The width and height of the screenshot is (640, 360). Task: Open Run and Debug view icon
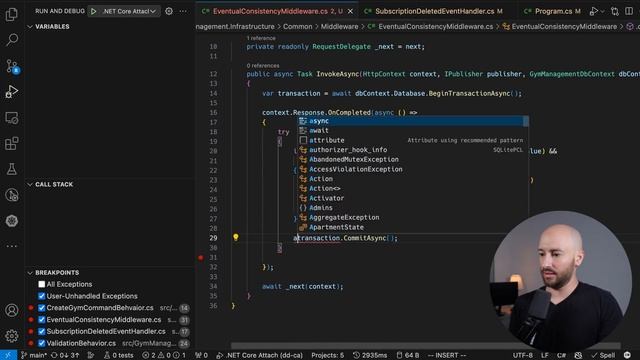point(11,91)
